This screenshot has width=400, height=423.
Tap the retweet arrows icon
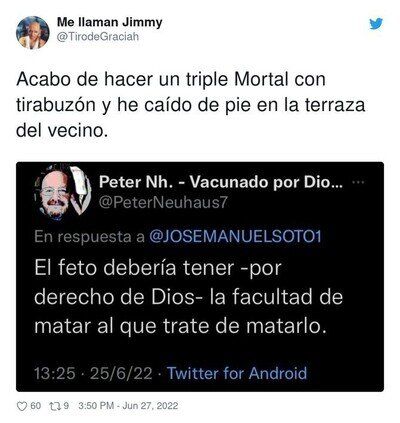click(x=54, y=406)
